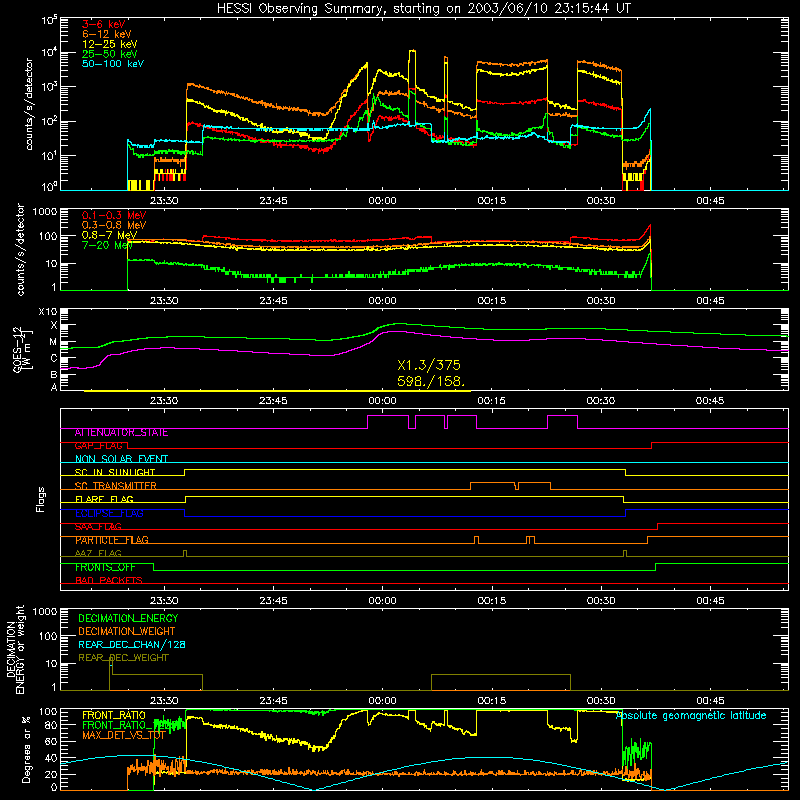Select the 6-12 keV legend label
This screenshot has width=800, height=800.
coord(107,34)
